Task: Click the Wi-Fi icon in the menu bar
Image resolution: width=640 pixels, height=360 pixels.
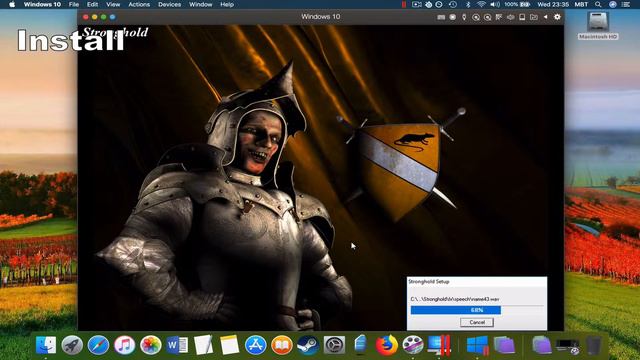Action: 482,4
